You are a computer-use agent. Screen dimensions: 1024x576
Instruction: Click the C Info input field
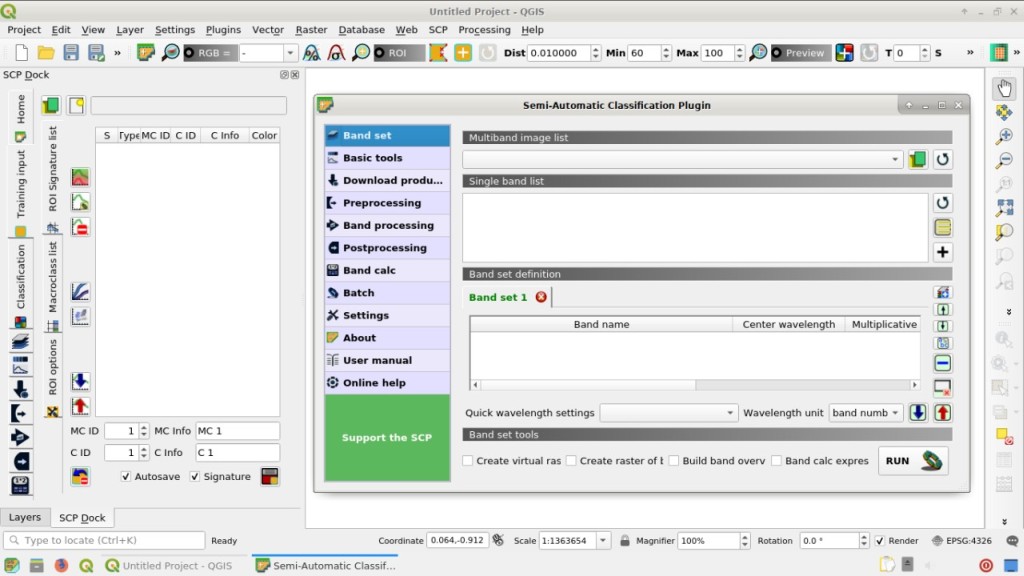(238, 453)
